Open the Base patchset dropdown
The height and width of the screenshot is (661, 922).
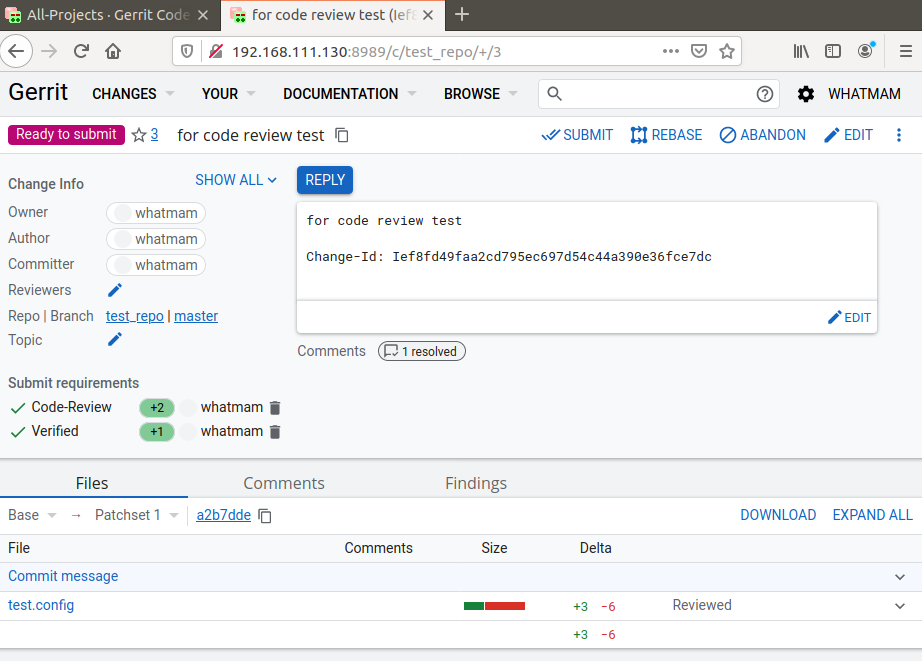pos(32,515)
